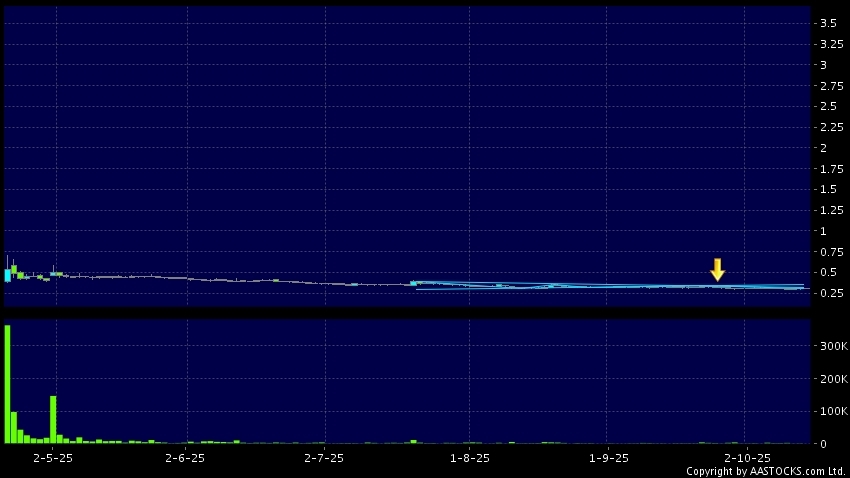The height and width of the screenshot is (478, 850).
Task: Click the 200K volume axis label
Action: pyautogui.click(x=832, y=379)
